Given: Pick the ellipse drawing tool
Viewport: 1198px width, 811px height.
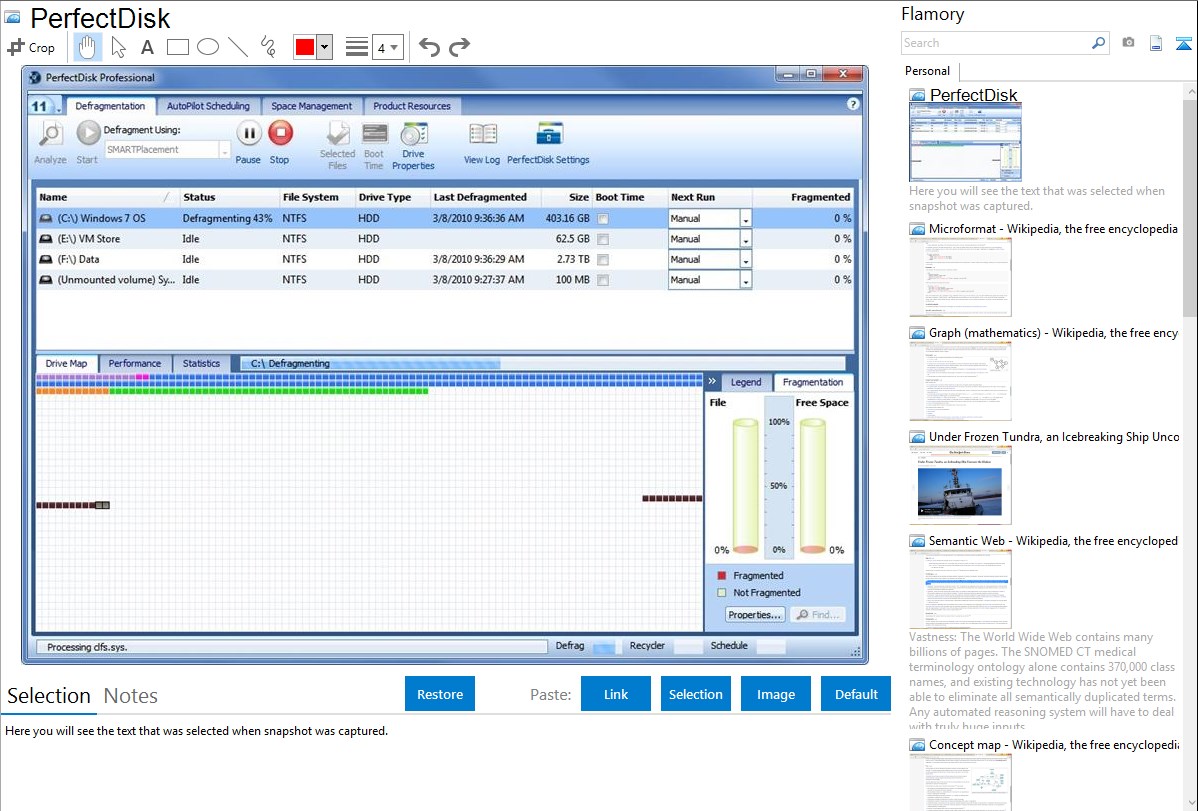Looking at the screenshot, I should [x=208, y=47].
